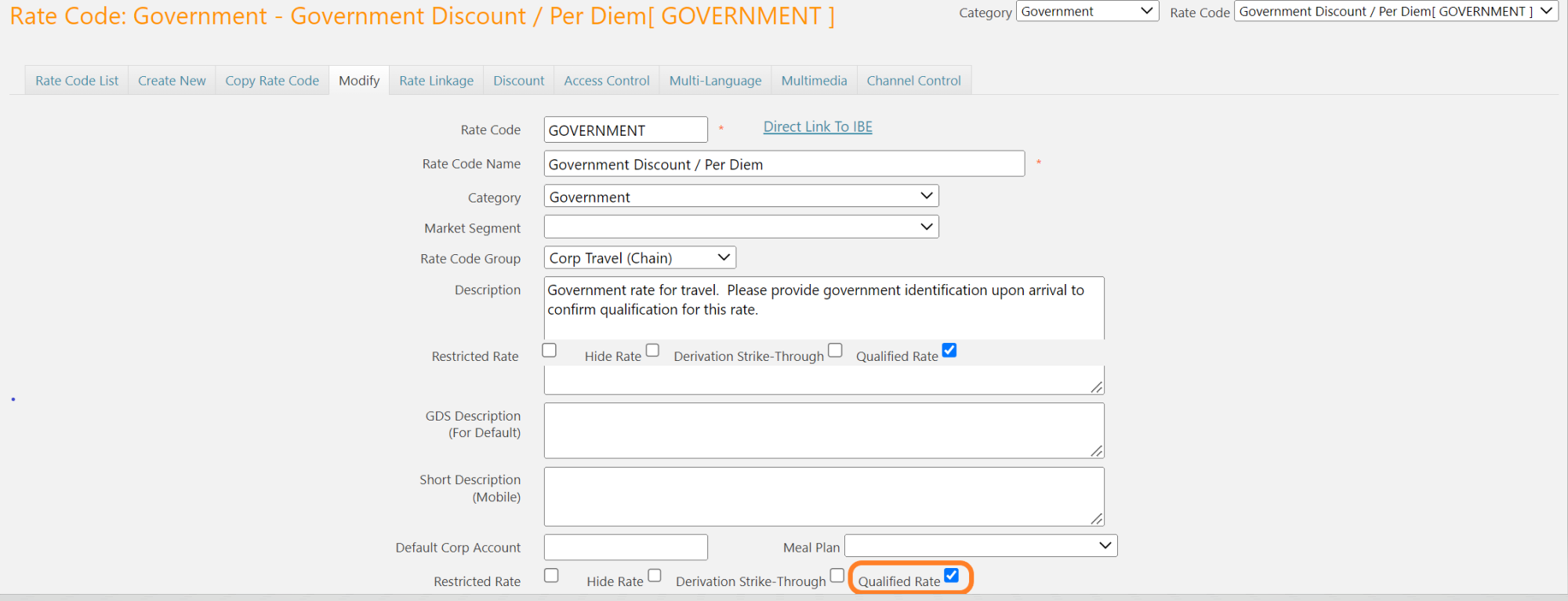
Task: Tick the upper Restricted Rate checkbox
Action: [550, 350]
